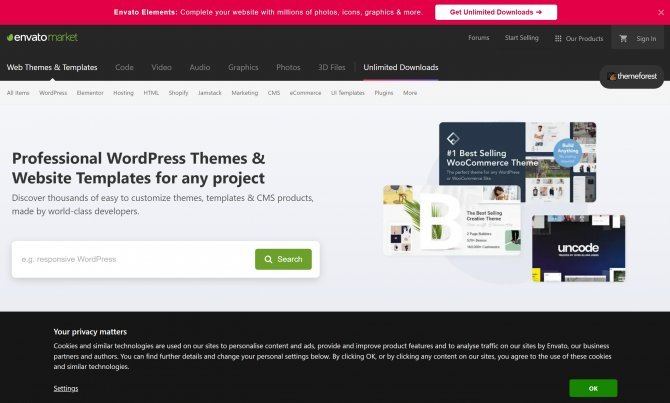
Task: Open the Best Selling Creative Theme image
Action: click(452, 220)
